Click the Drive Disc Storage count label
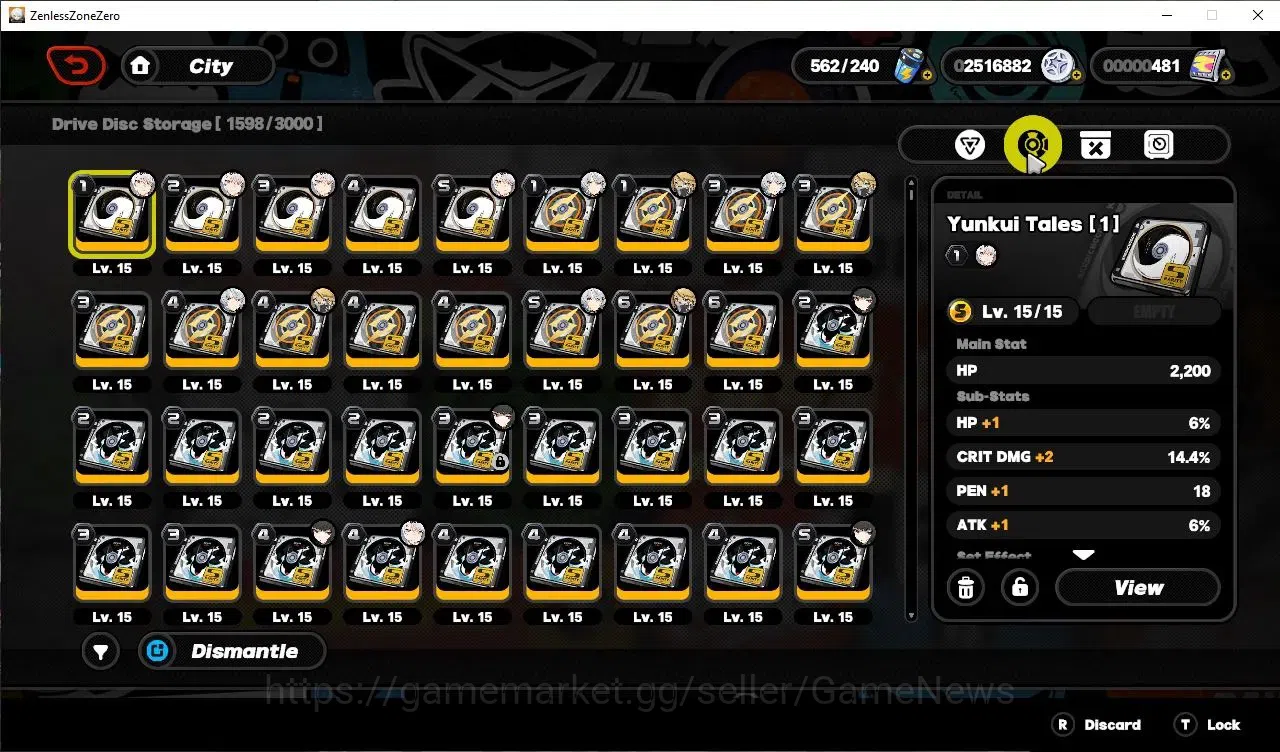The width and height of the screenshot is (1280, 752). (187, 124)
